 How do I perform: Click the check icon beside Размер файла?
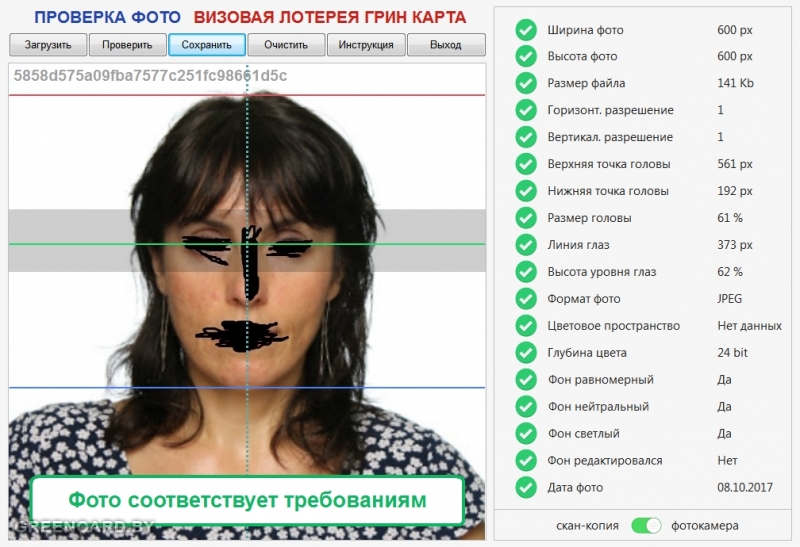(x=526, y=84)
